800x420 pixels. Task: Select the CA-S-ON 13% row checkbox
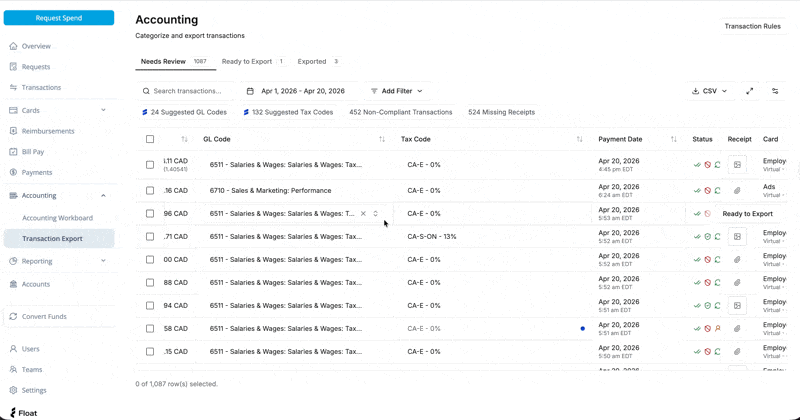[150, 237]
